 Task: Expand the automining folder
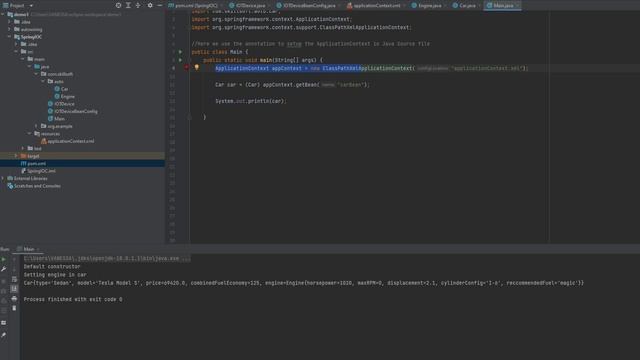(x=9, y=29)
